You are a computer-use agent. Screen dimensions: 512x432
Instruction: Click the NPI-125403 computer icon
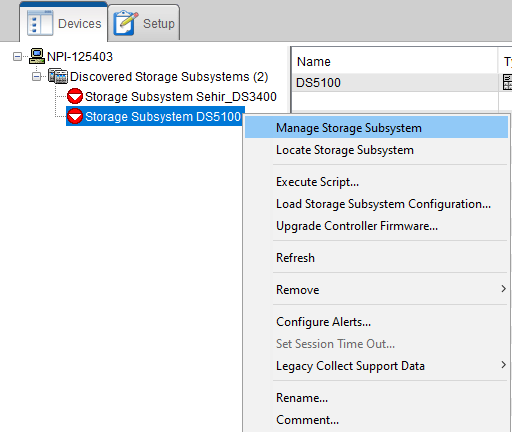(x=37, y=56)
